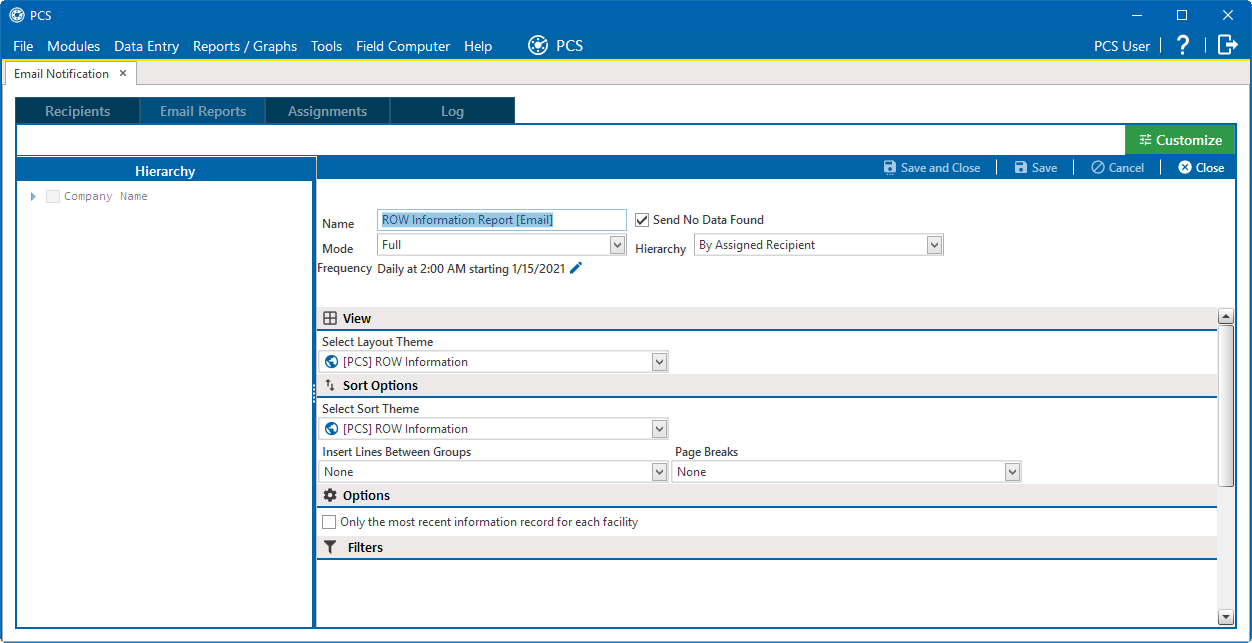Screen dimensions: 1252x643
Task: Switch to the Assignments tab
Action: coord(328,111)
